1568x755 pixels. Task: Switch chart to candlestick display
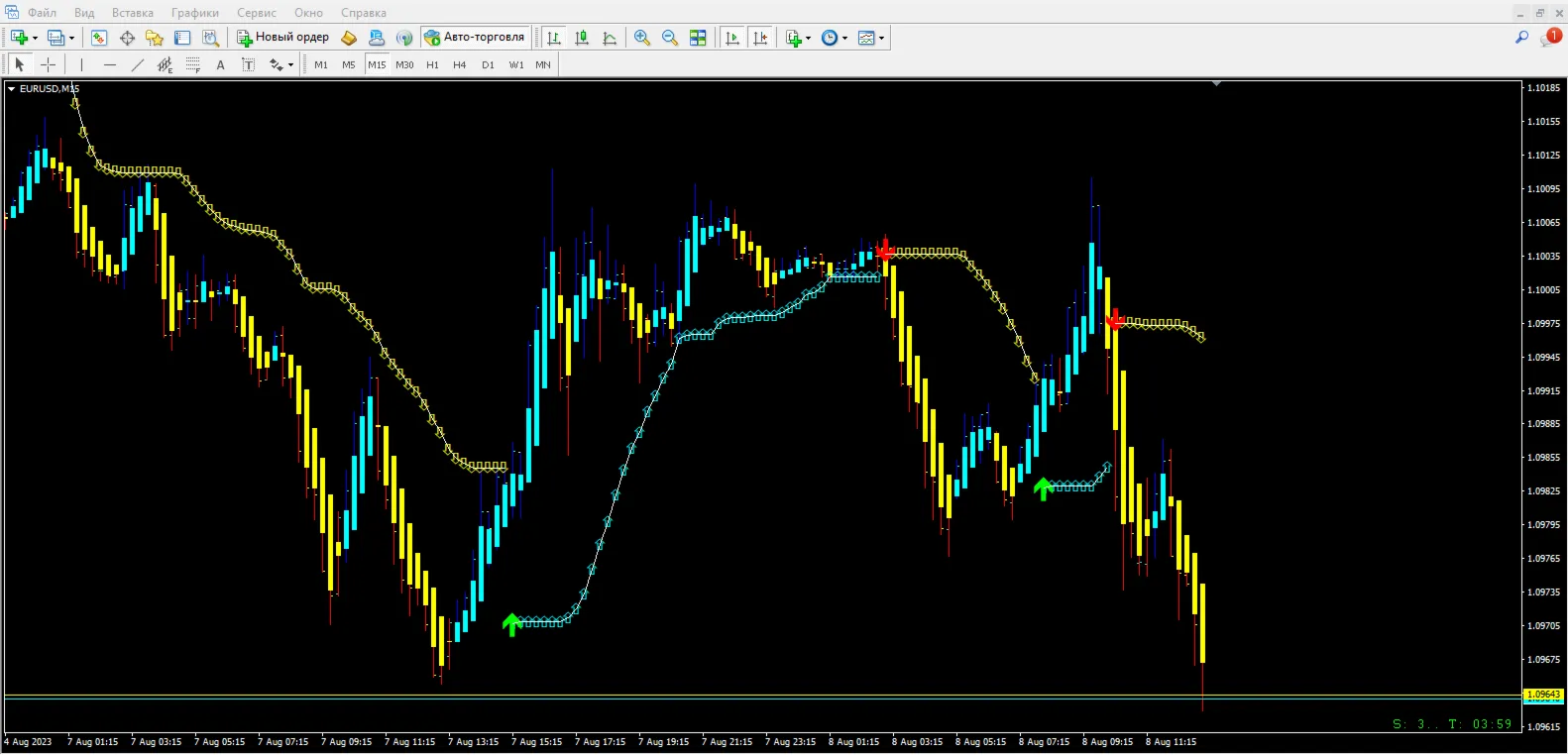[582, 38]
